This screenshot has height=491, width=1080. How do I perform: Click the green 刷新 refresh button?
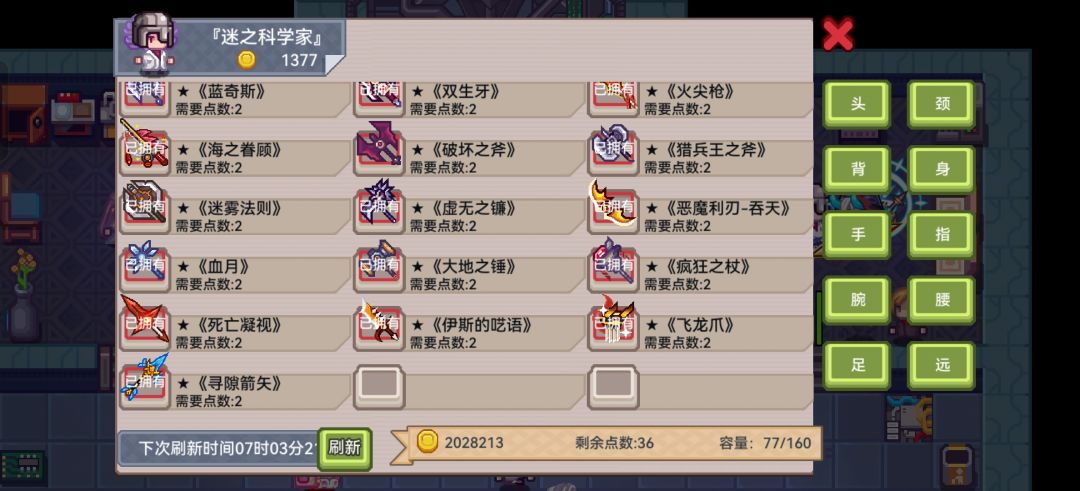click(344, 448)
